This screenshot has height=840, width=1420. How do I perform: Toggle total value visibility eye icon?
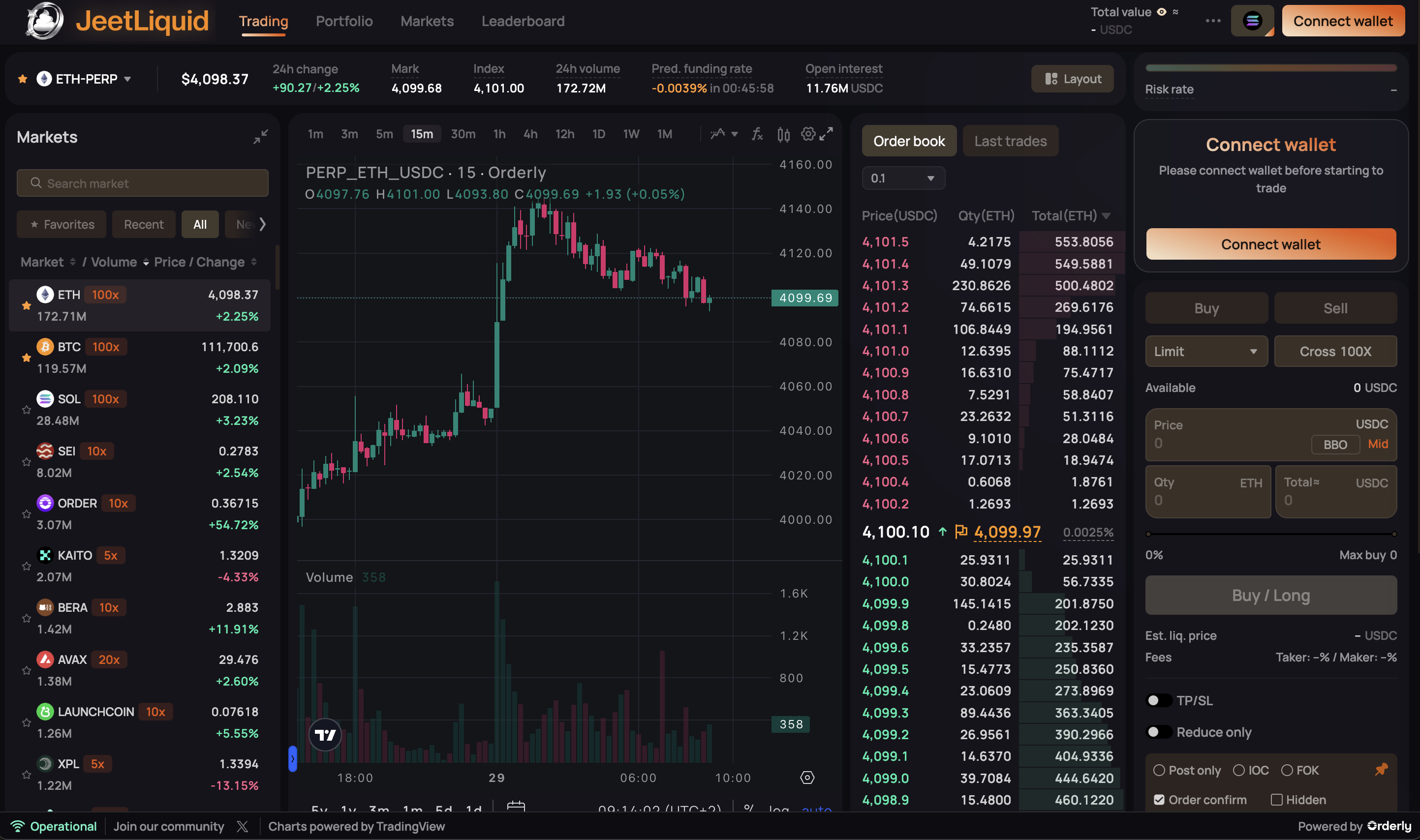coord(1161,12)
